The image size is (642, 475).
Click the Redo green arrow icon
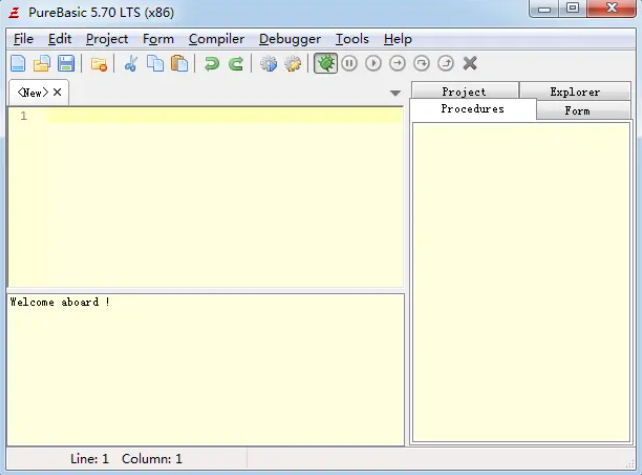coord(236,64)
